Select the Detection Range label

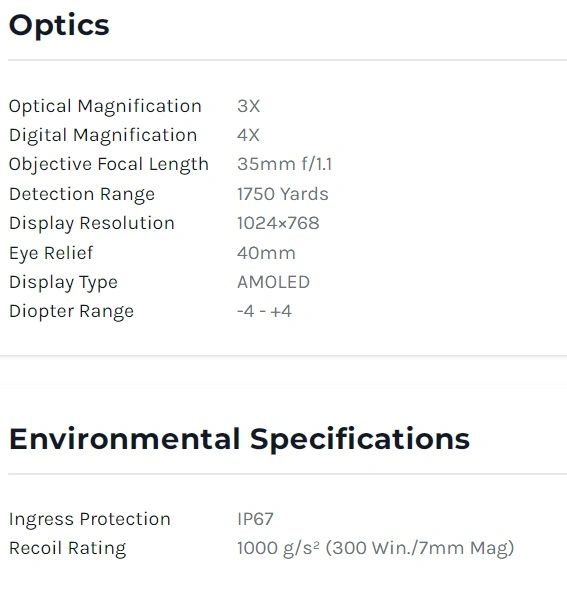[82, 195]
